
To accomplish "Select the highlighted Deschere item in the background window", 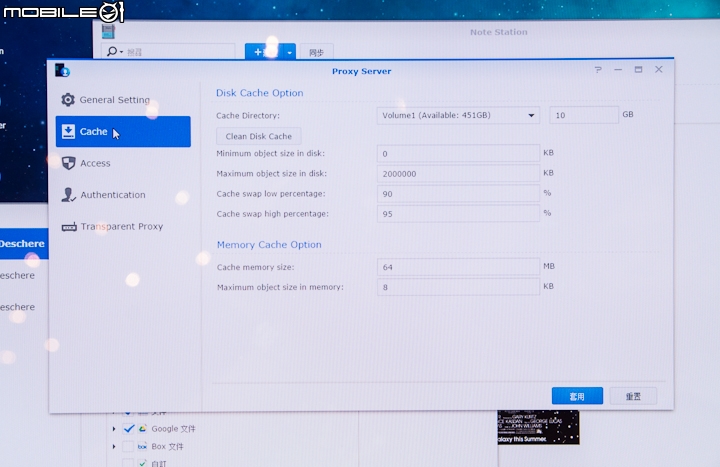I will 24,244.
